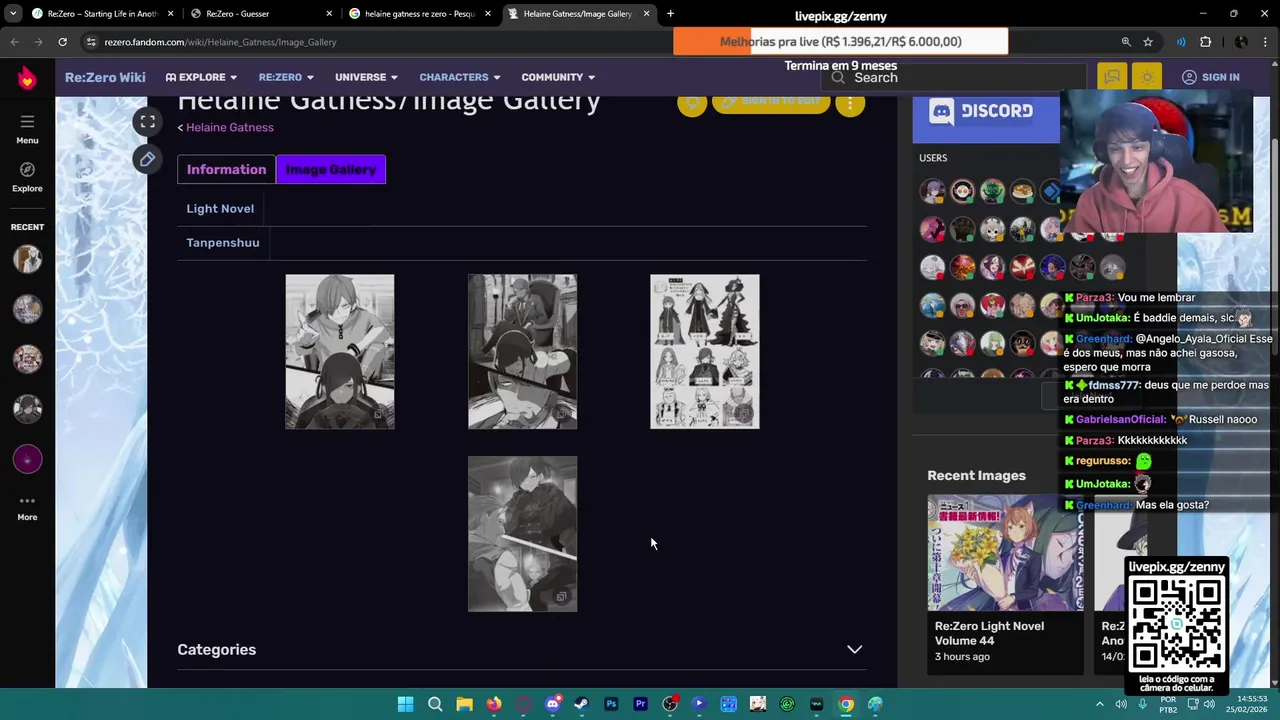Click the Fandom flame logo icon
The image size is (1280, 720).
tap(27, 78)
